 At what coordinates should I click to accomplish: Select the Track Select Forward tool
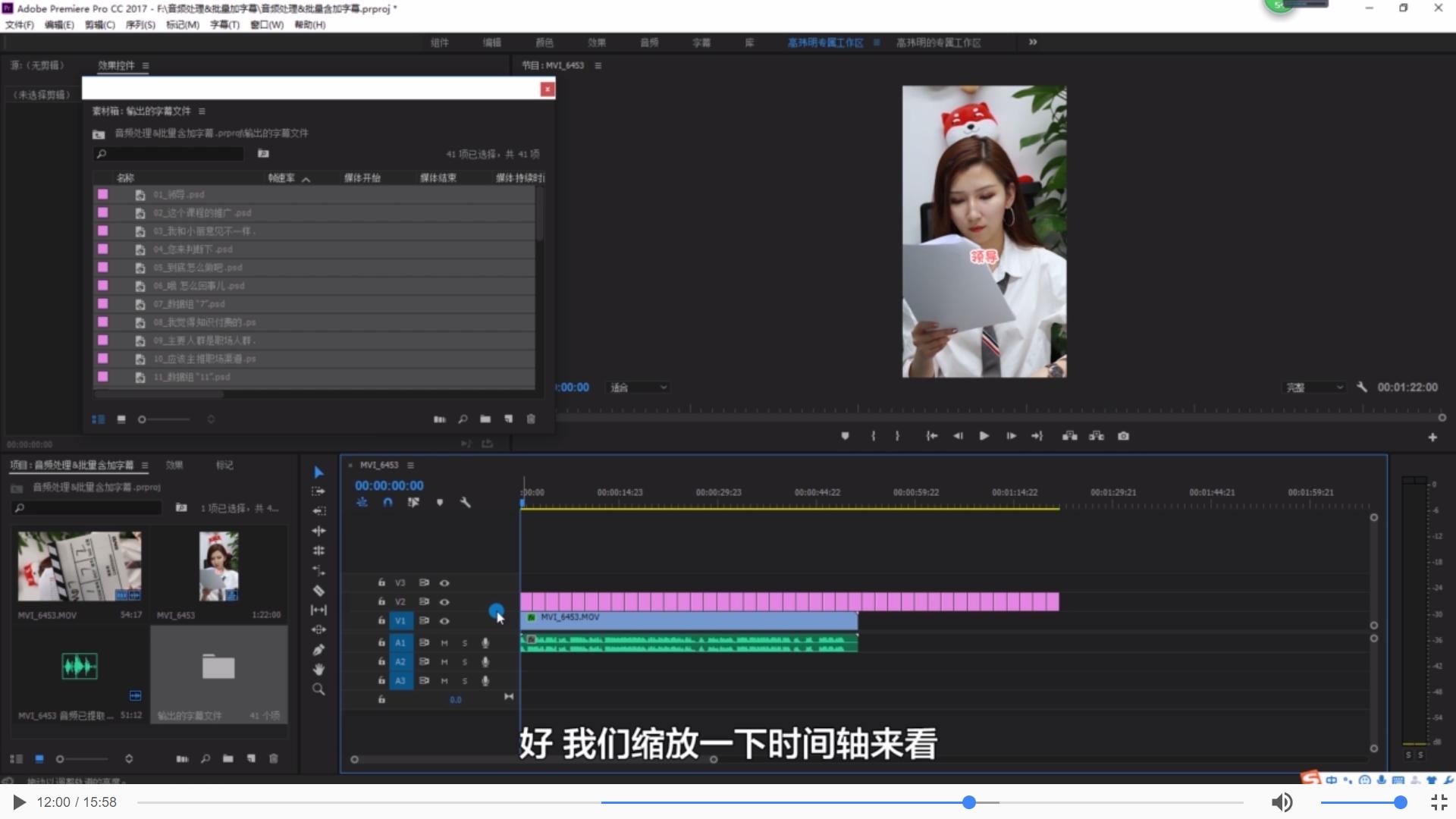318,491
